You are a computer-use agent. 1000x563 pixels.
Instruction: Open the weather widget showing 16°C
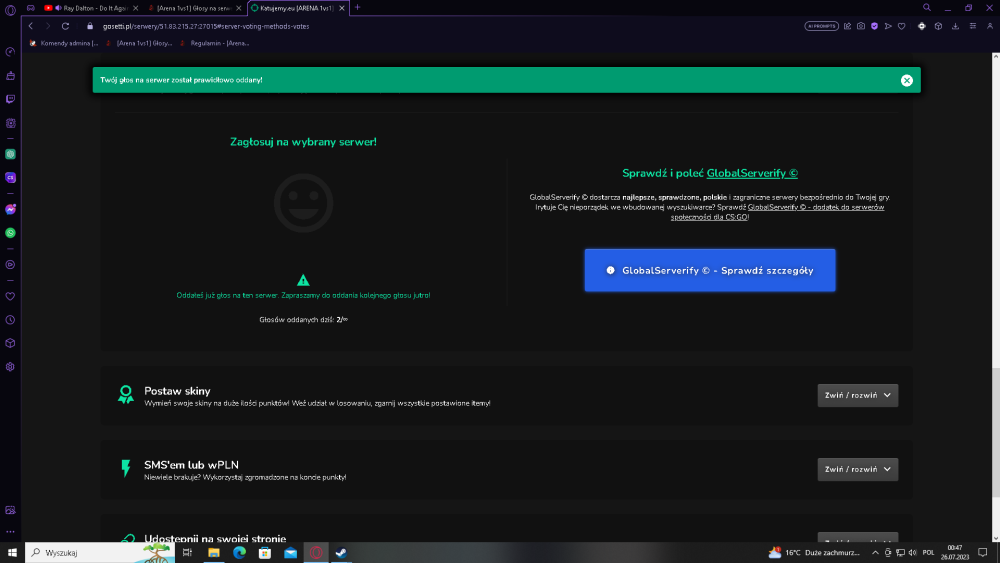coord(814,552)
